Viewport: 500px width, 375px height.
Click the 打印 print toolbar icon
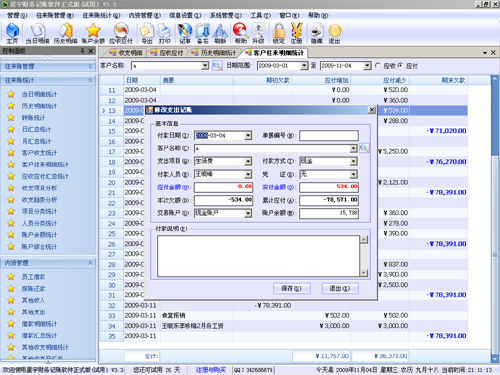click(164, 33)
